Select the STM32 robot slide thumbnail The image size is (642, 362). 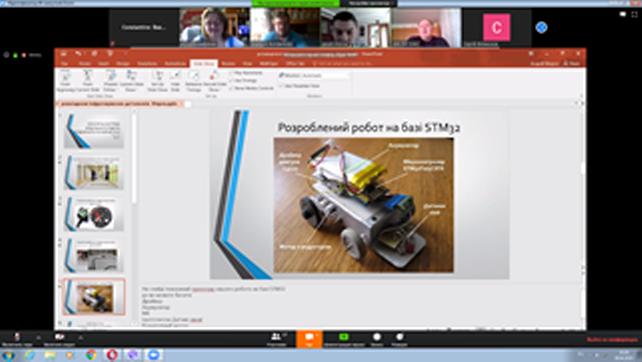tap(94, 297)
